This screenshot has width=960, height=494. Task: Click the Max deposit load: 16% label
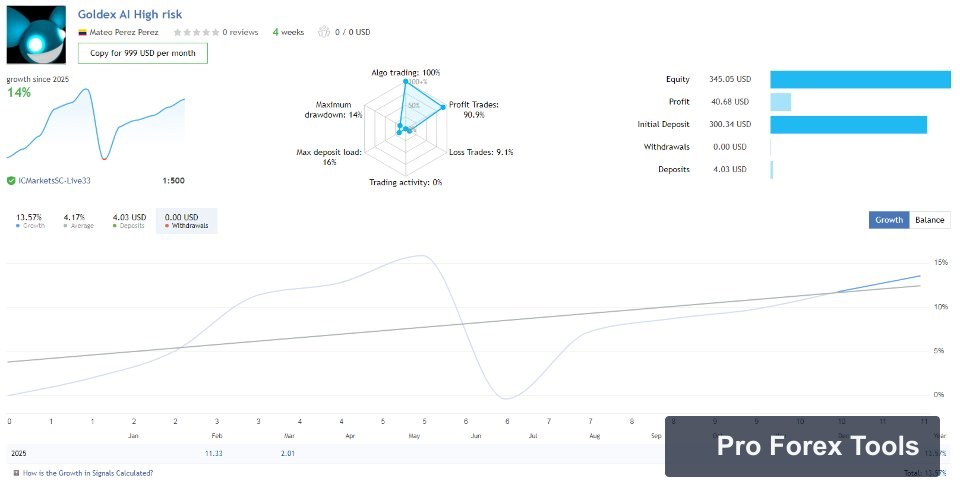pos(329,157)
